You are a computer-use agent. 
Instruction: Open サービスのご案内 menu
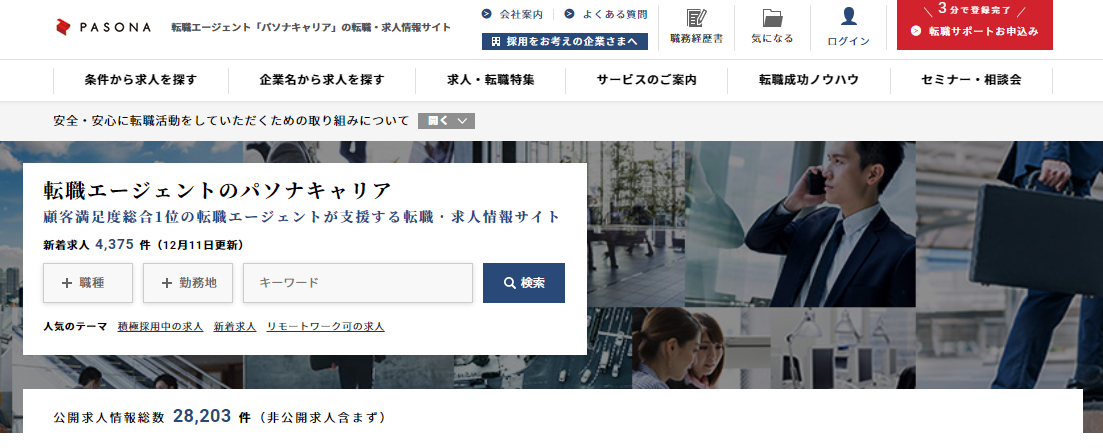pyautogui.click(x=646, y=80)
